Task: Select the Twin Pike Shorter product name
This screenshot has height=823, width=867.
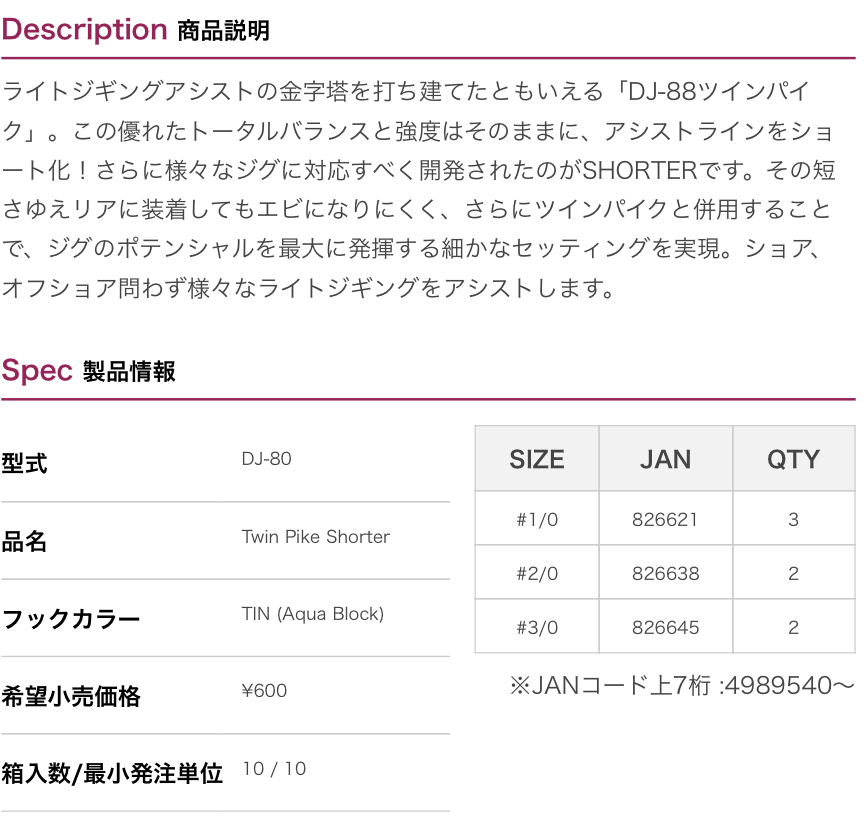Action: pyautogui.click(x=315, y=537)
